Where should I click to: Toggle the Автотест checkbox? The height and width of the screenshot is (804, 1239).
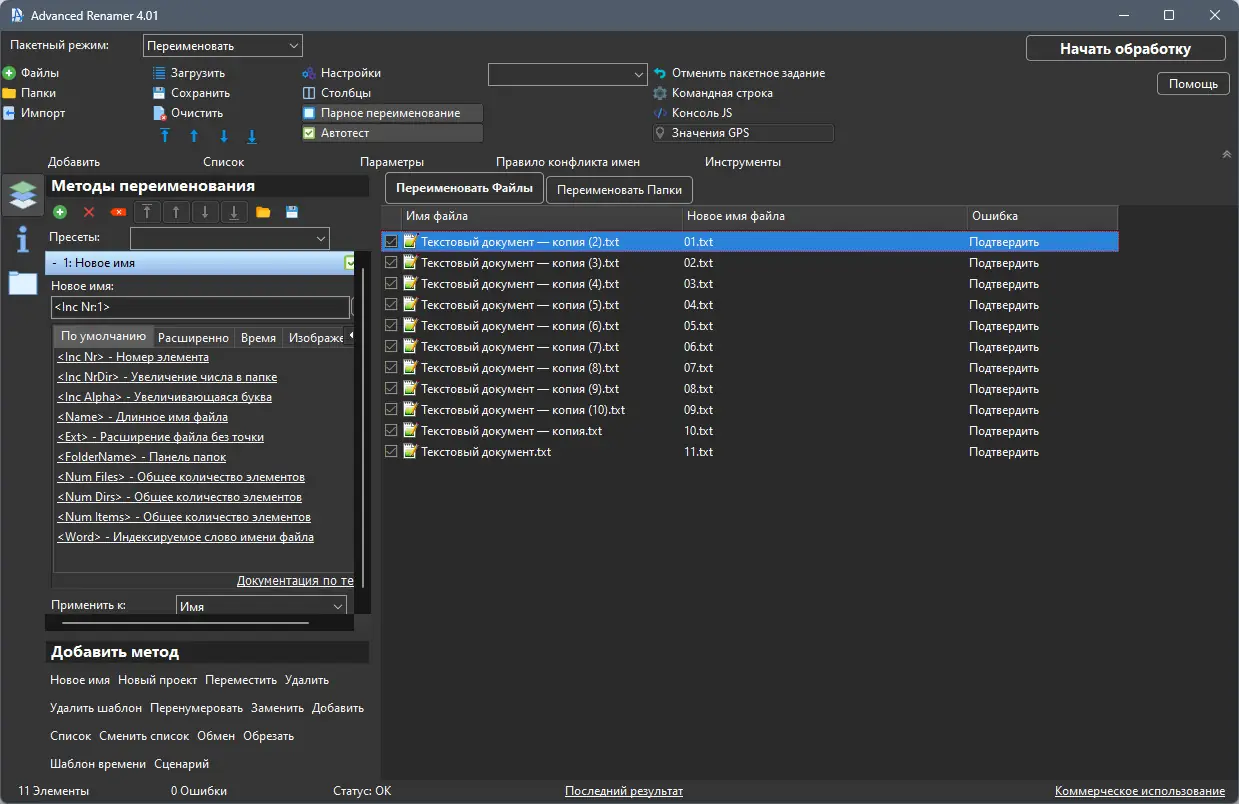click(x=309, y=133)
